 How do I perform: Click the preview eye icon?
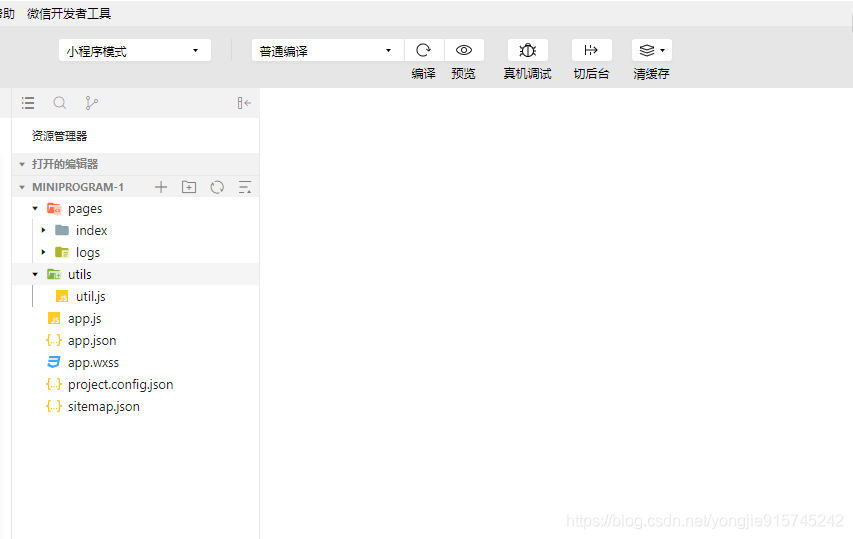click(x=463, y=50)
